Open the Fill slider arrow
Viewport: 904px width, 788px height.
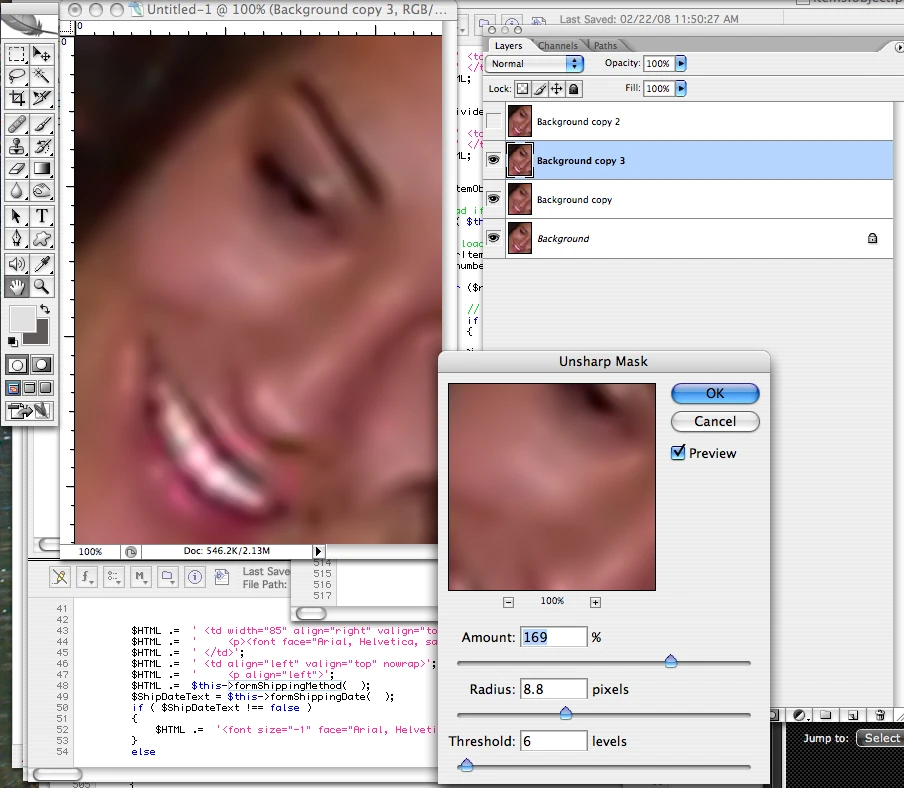coord(681,88)
